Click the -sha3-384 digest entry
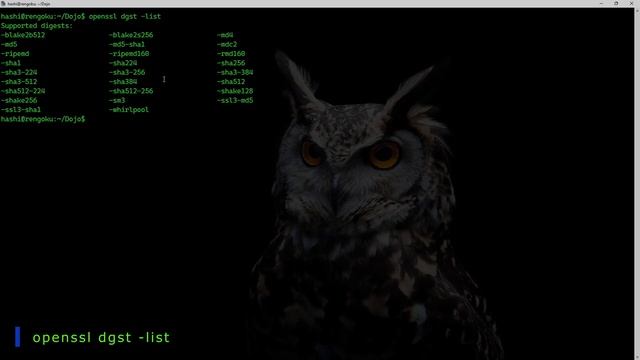The height and width of the screenshot is (360, 640). (235, 72)
